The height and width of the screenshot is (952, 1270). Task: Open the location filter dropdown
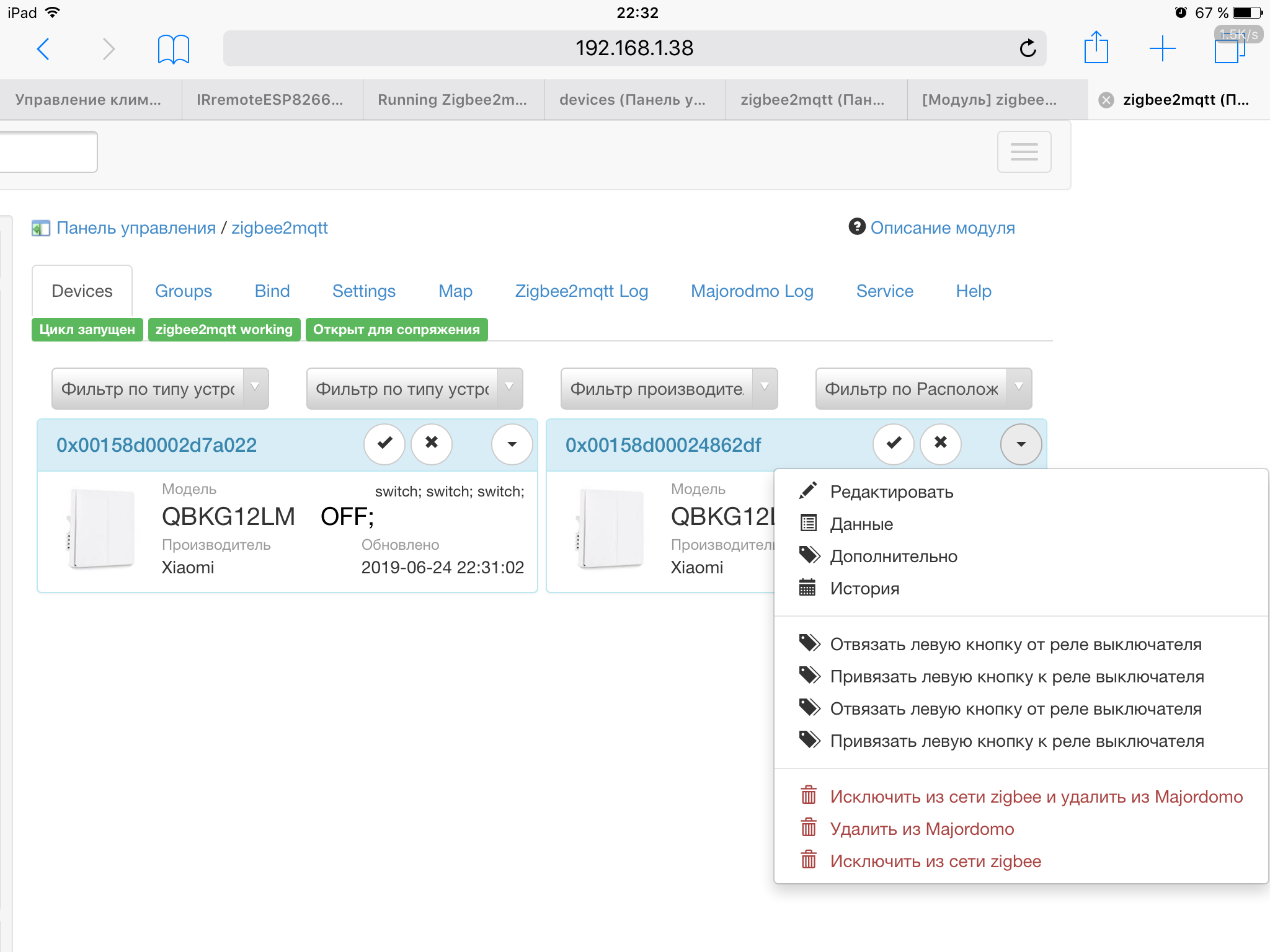923,389
